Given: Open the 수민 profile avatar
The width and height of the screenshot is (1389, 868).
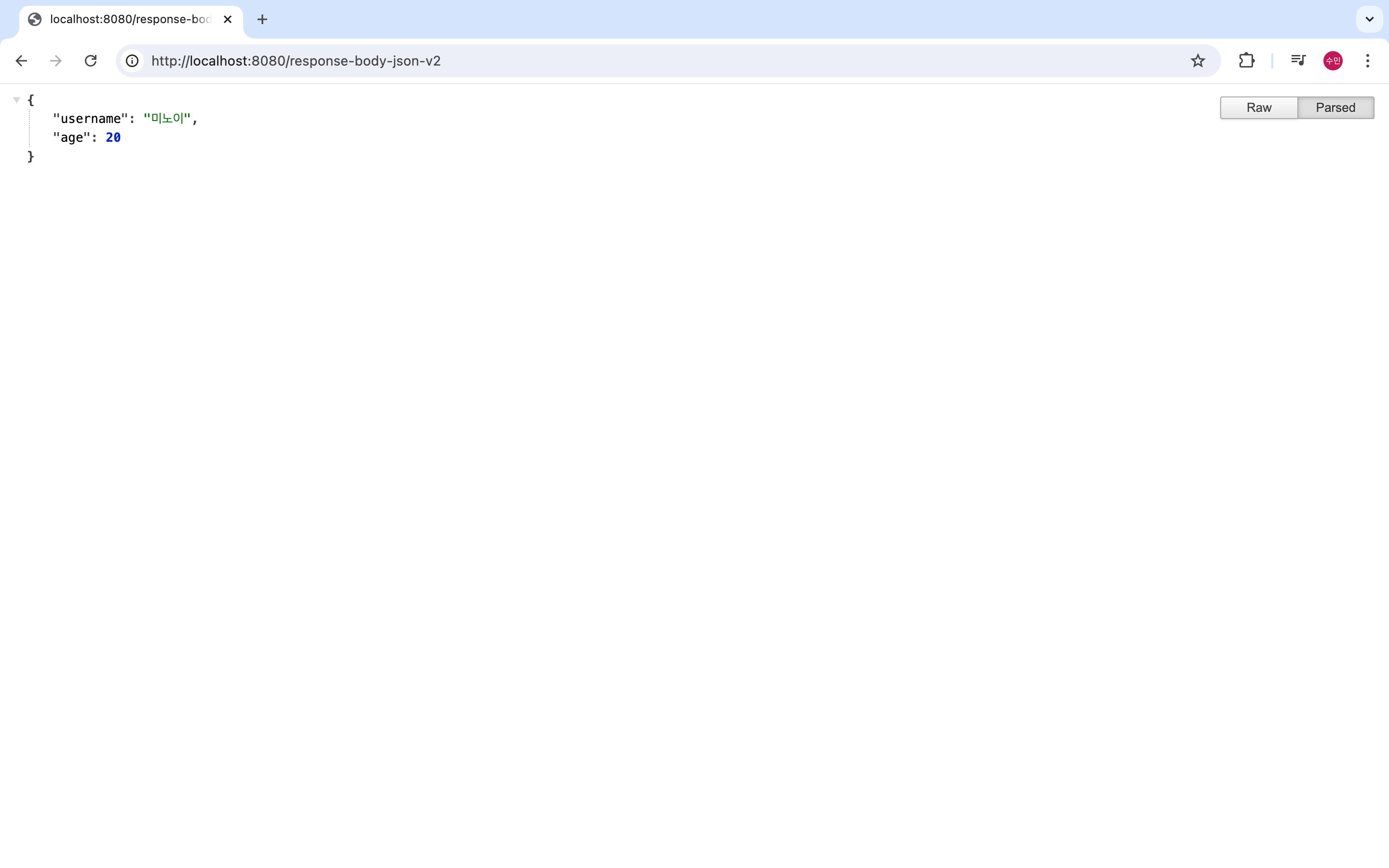Looking at the screenshot, I should (1333, 61).
